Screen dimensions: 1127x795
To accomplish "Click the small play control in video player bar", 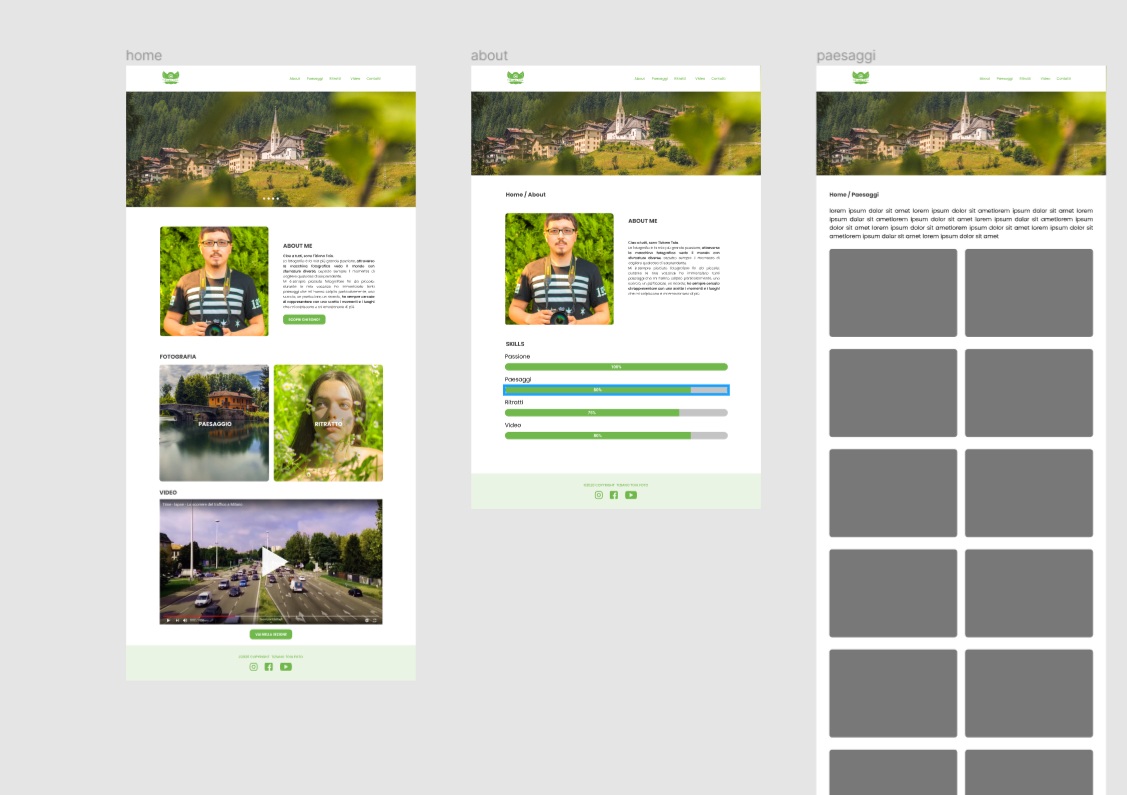I will (x=168, y=620).
